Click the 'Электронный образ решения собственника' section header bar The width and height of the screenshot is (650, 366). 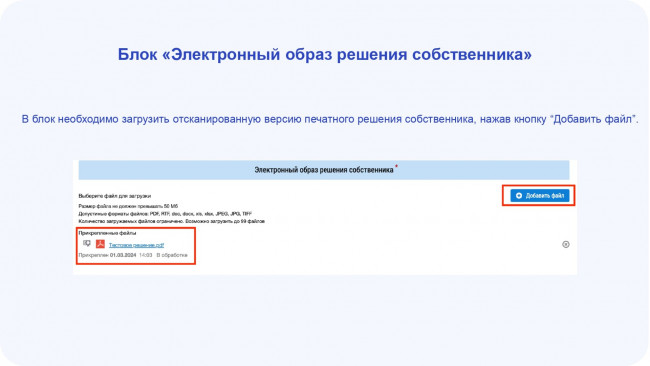[324, 170]
